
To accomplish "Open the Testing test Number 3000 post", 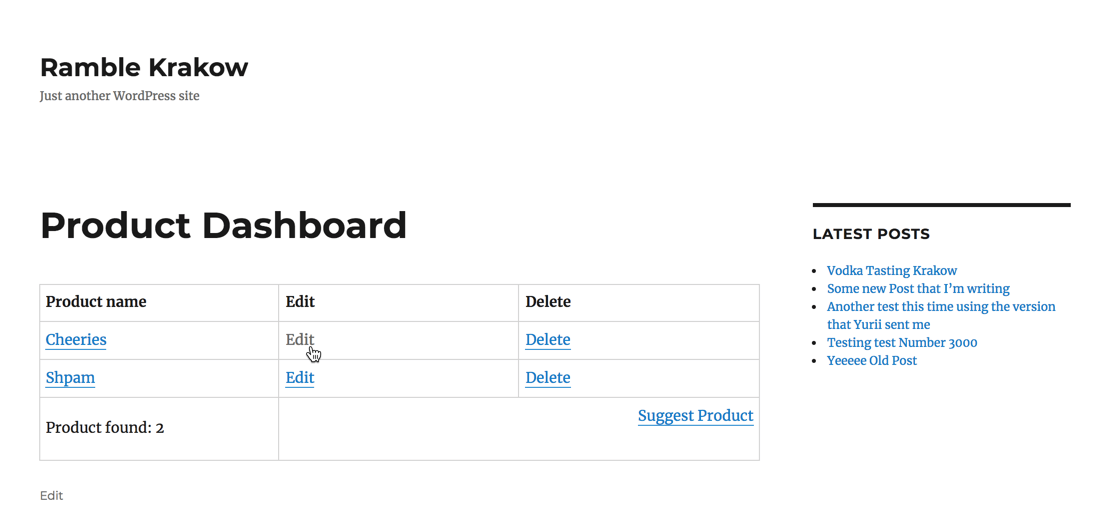I will [902, 343].
